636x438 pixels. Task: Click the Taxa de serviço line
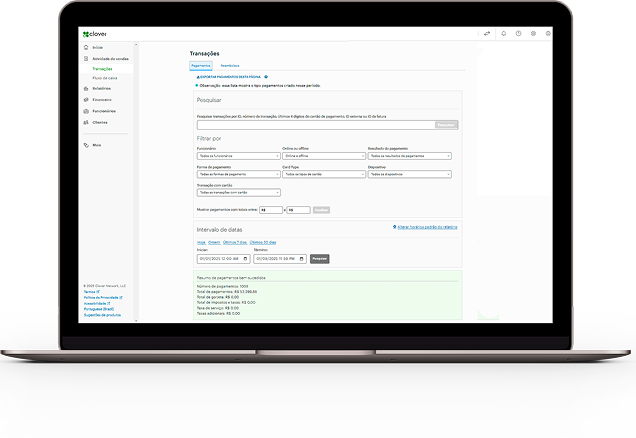tap(218, 308)
